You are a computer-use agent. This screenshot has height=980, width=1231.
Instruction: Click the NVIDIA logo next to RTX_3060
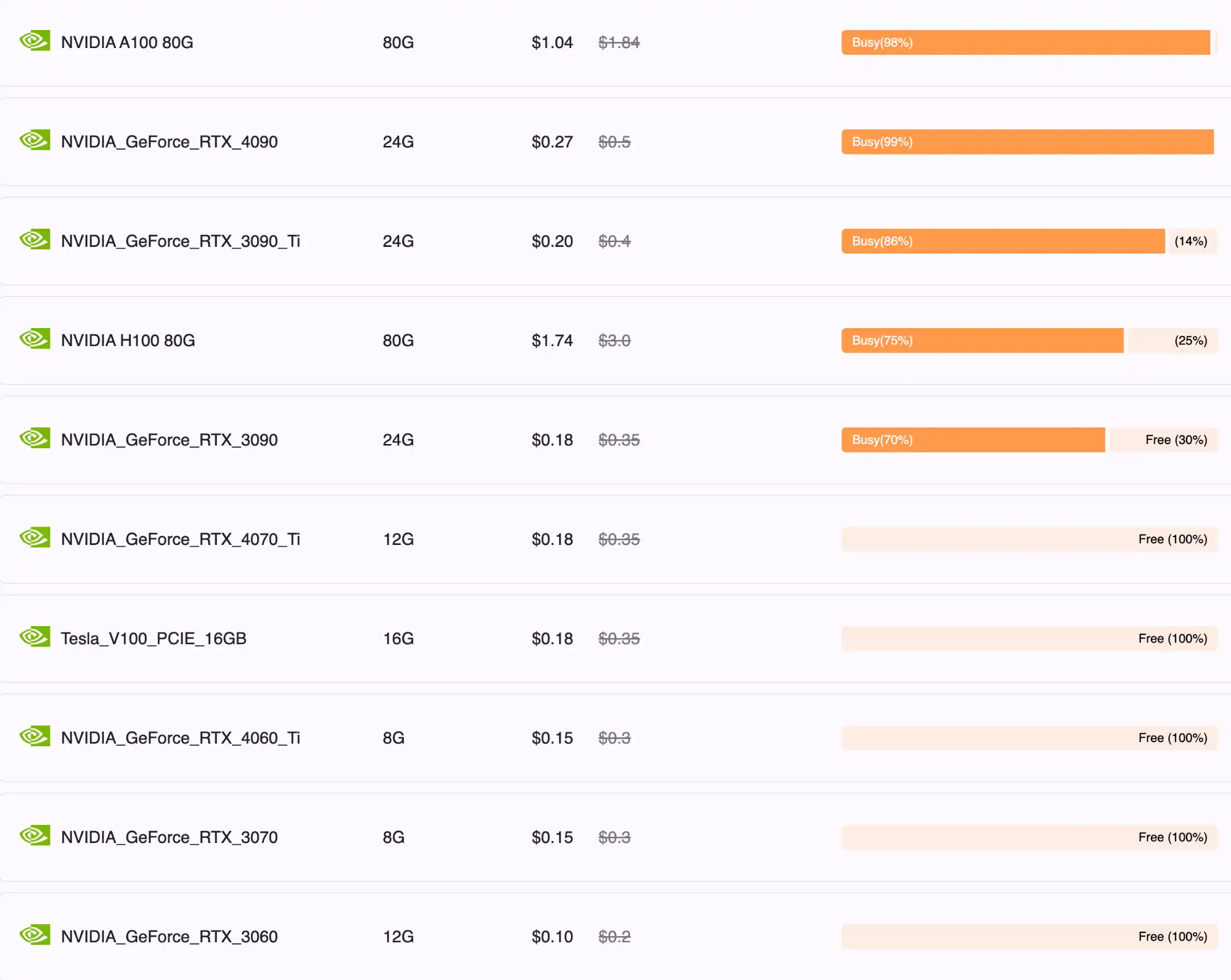(x=35, y=935)
